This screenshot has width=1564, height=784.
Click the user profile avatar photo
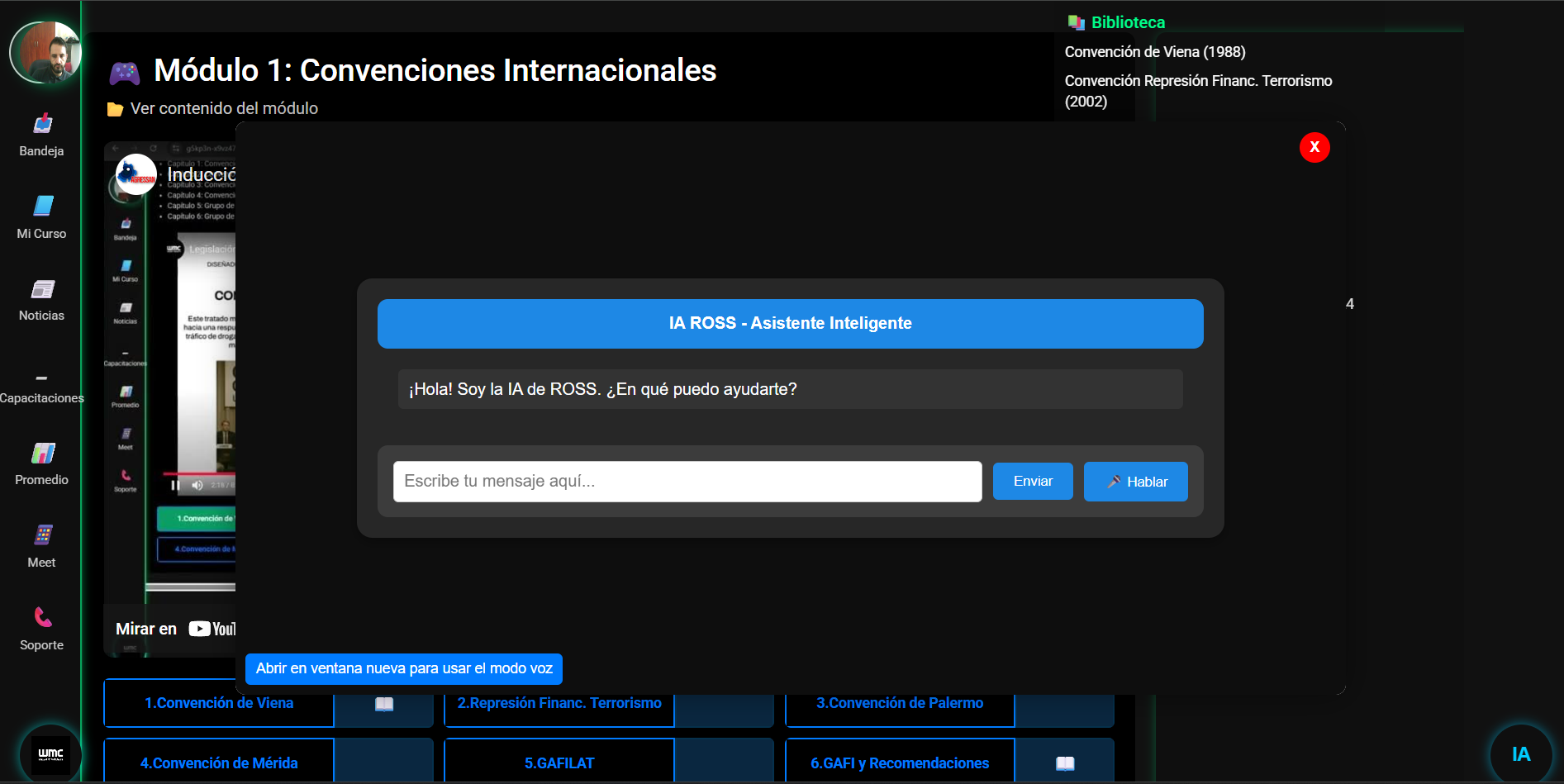coord(45,53)
